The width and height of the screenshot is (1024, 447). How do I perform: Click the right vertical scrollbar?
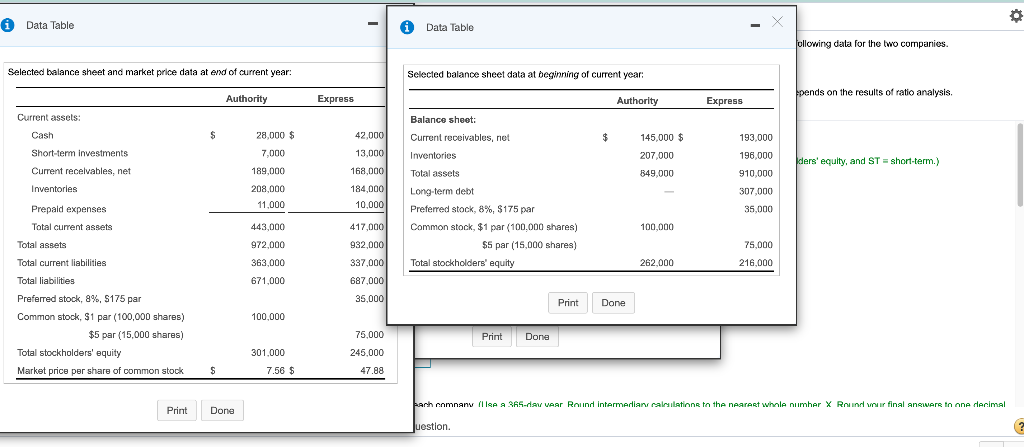1020,163
